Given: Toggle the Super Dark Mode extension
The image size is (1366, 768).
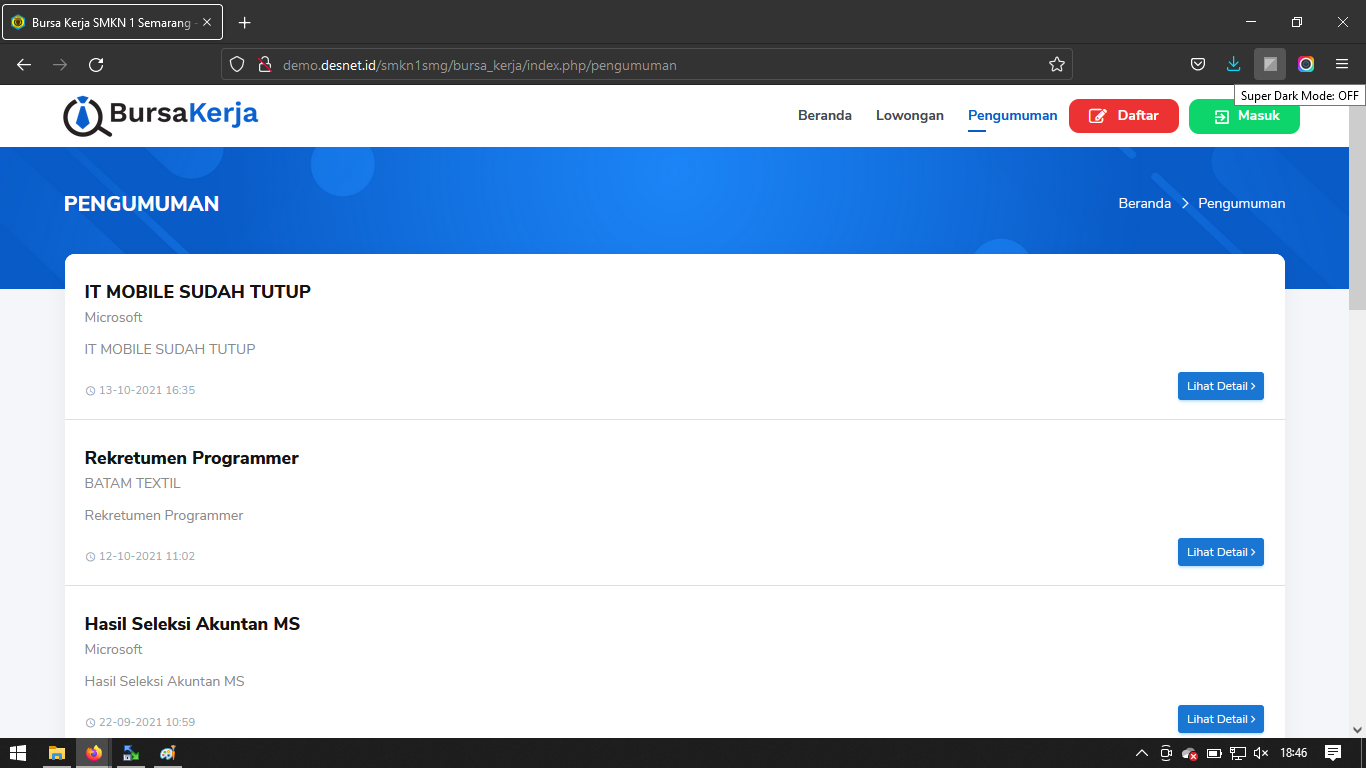Looking at the screenshot, I should (x=1270, y=65).
